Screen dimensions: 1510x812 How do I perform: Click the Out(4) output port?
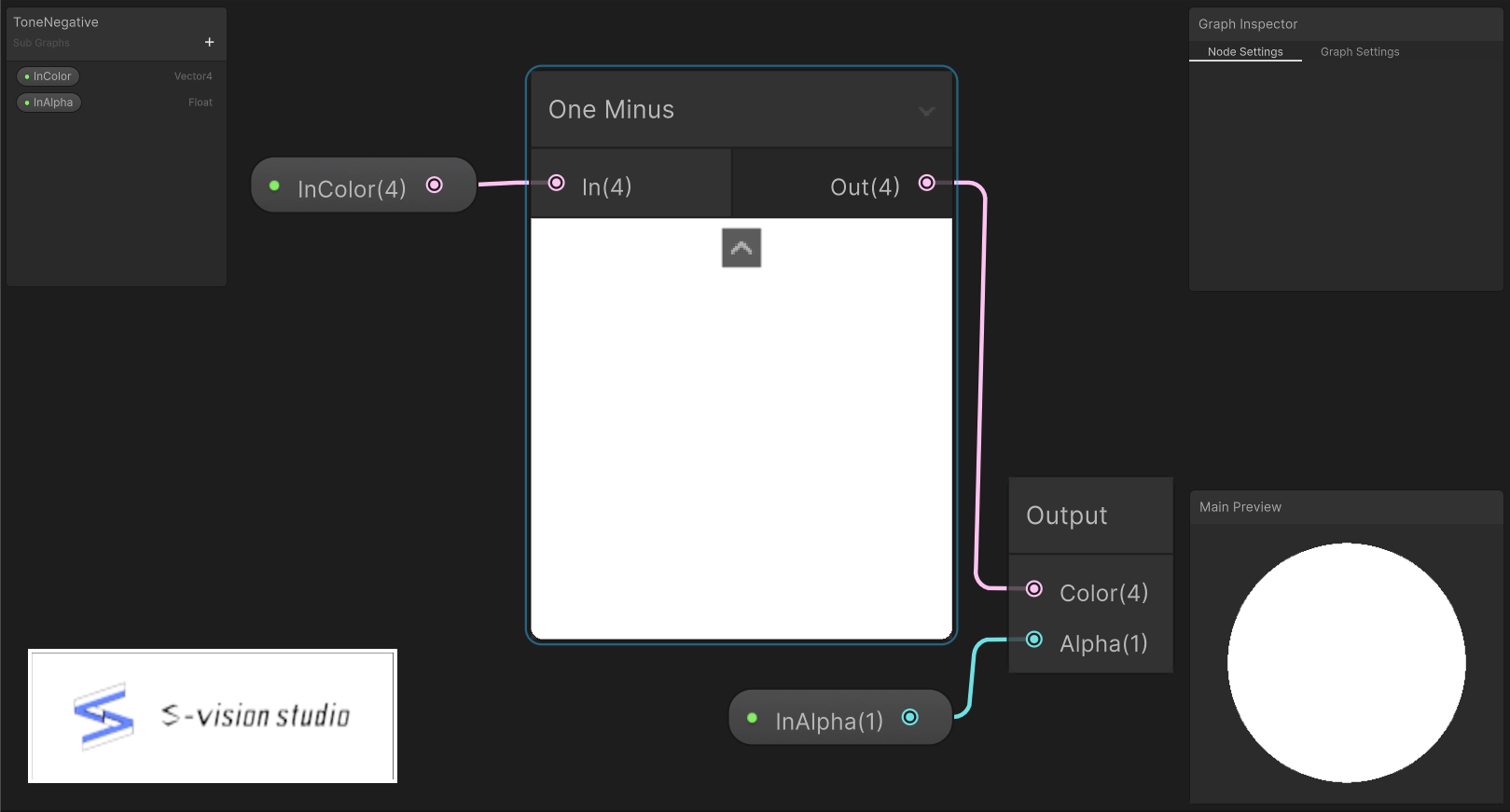927,183
